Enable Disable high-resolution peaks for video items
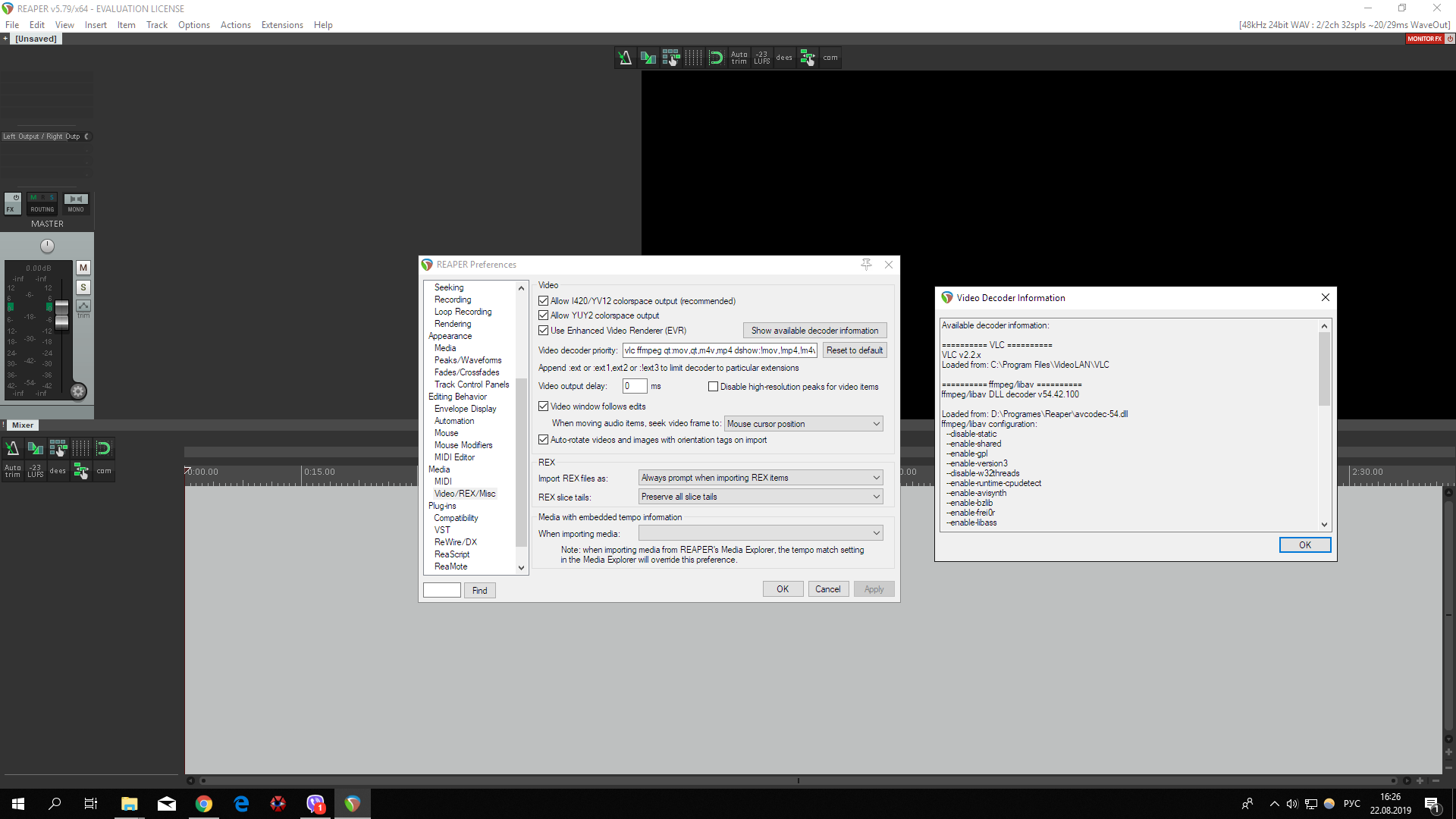1456x819 pixels. click(713, 387)
